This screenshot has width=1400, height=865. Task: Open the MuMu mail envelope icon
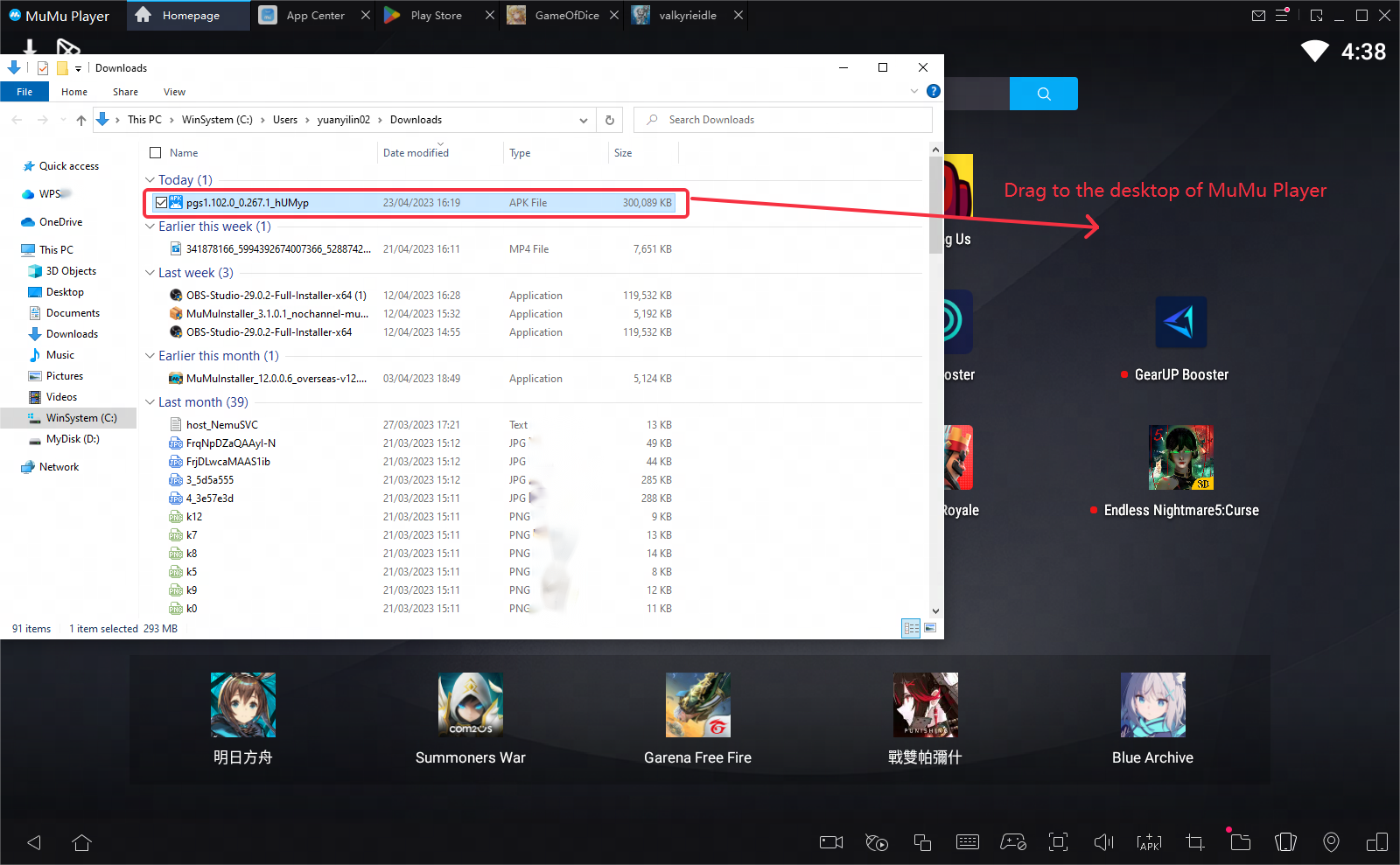point(1259,15)
